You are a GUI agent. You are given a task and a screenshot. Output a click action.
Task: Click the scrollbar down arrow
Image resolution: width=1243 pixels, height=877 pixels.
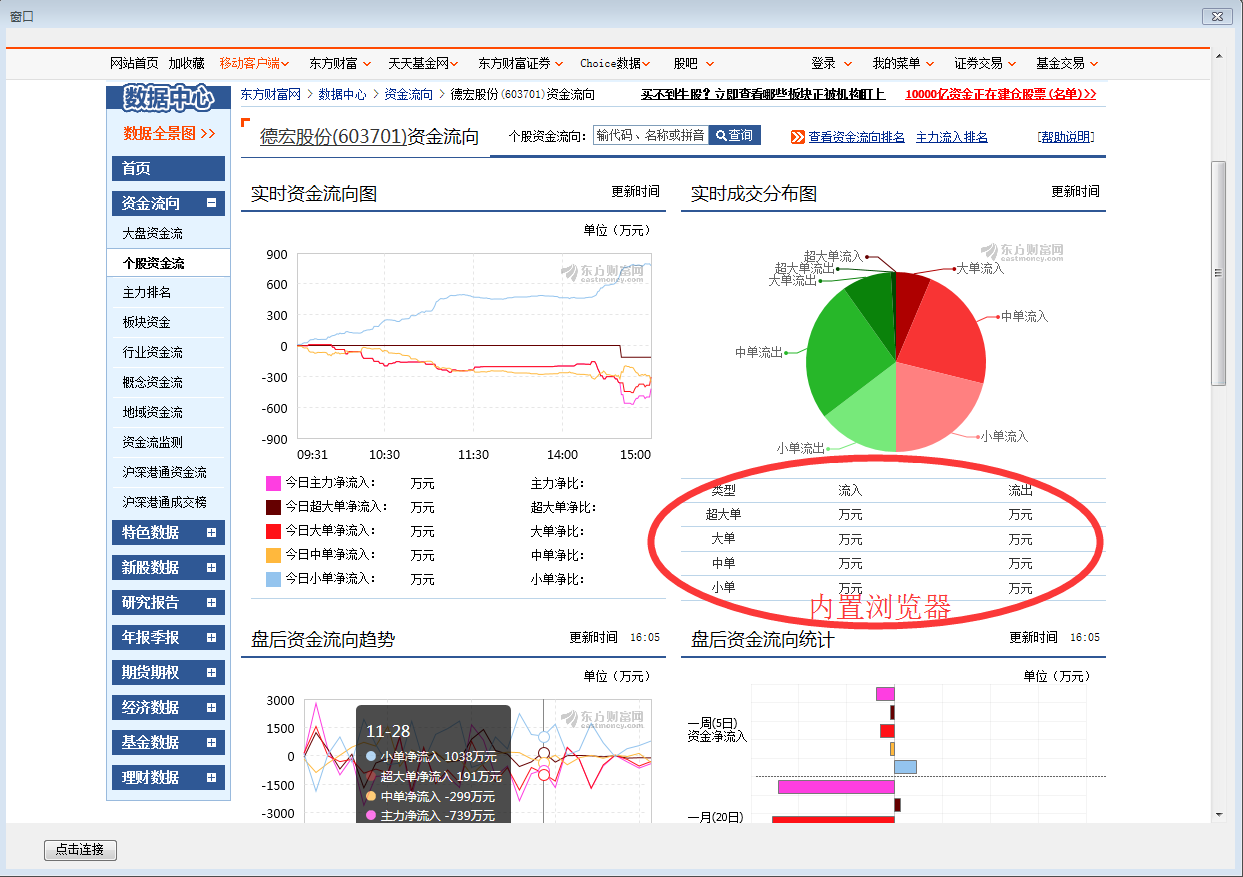pyautogui.click(x=1218, y=815)
